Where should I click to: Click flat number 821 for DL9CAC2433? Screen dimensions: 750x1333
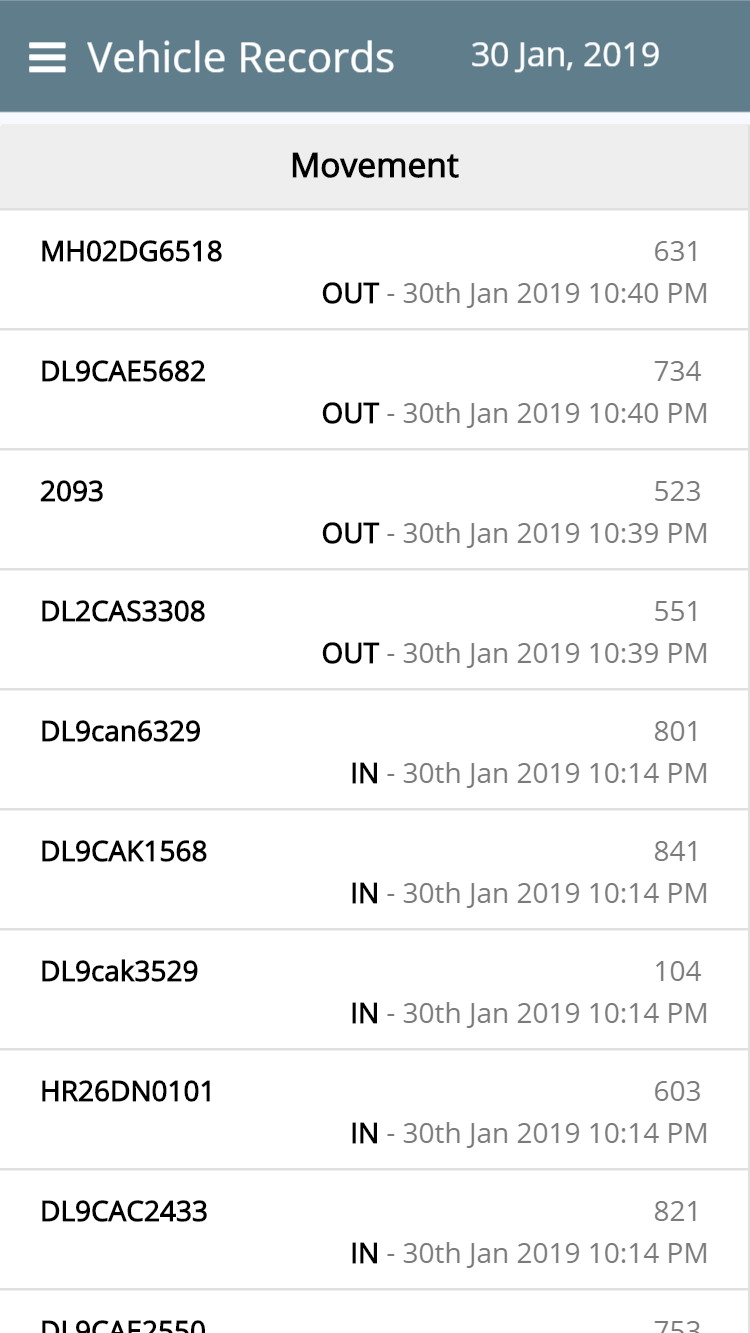677,1211
